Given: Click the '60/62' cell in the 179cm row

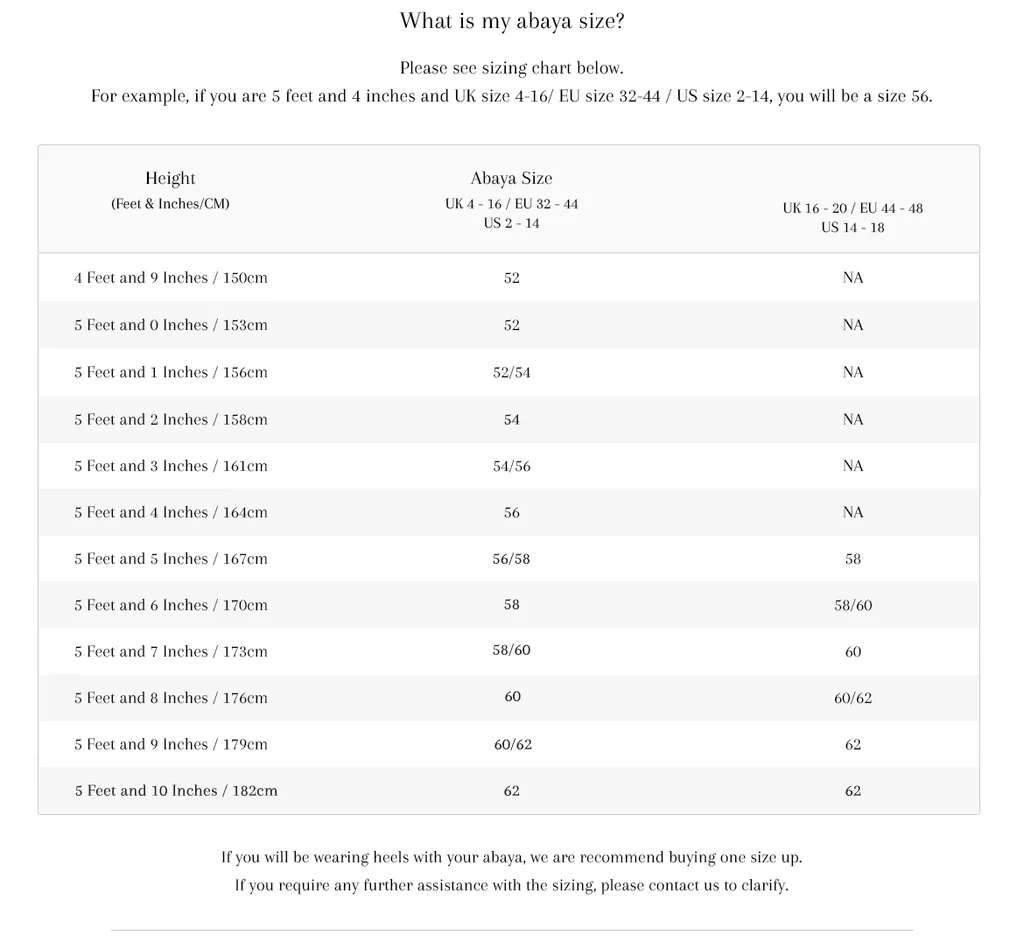Looking at the screenshot, I should [x=511, y=744].
